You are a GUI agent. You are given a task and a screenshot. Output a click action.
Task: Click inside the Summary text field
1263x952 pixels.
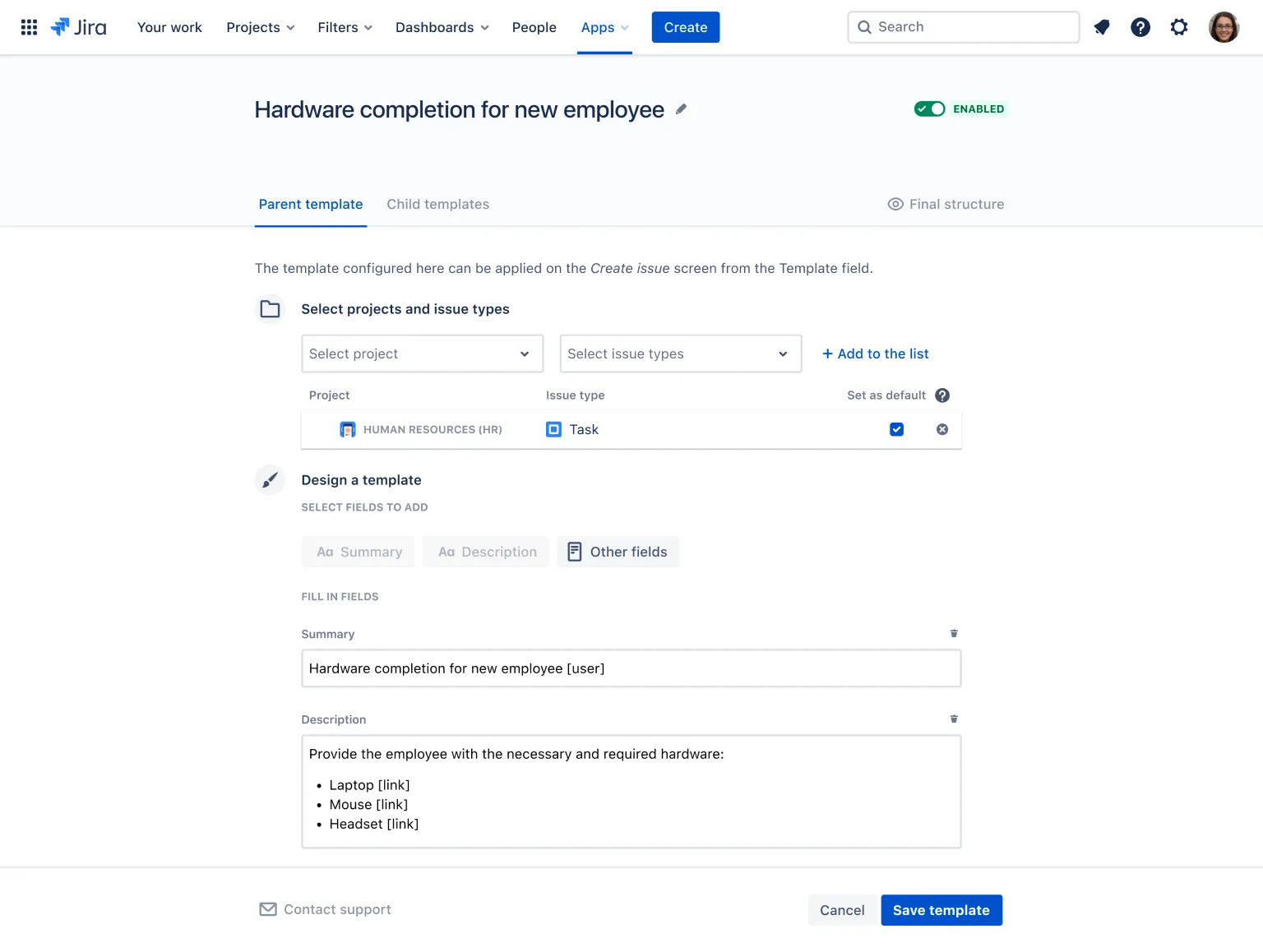631,668
